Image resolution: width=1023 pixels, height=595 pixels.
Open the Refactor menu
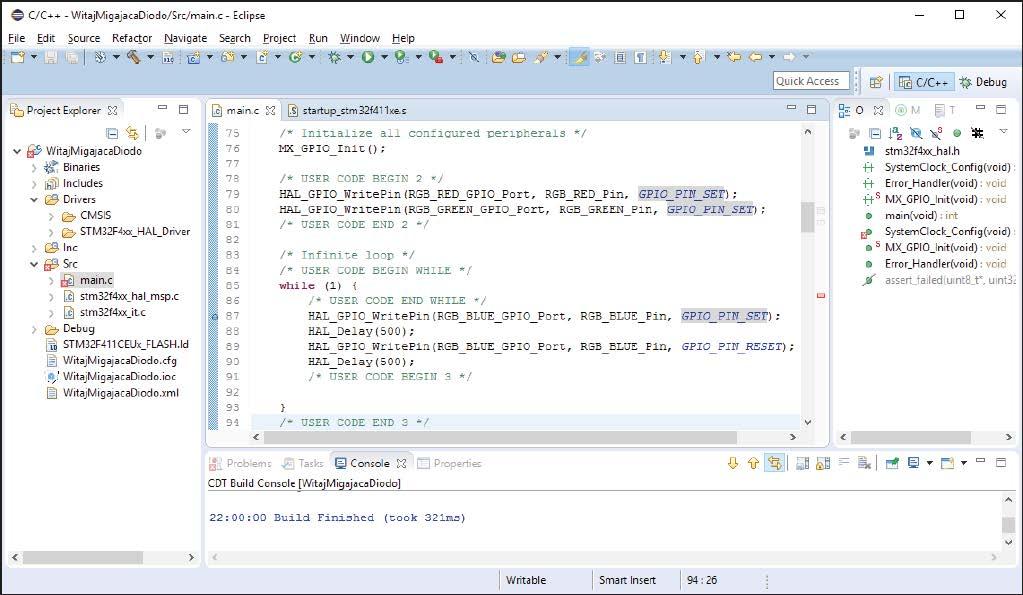[132, 38]
